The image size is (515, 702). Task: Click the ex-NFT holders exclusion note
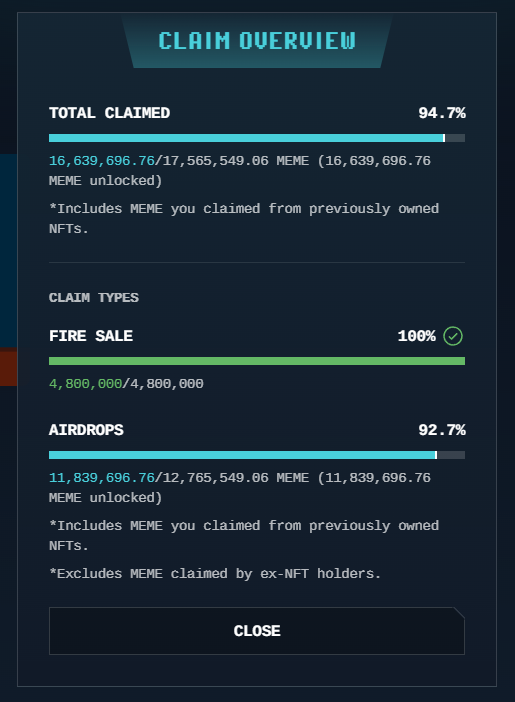215,574
